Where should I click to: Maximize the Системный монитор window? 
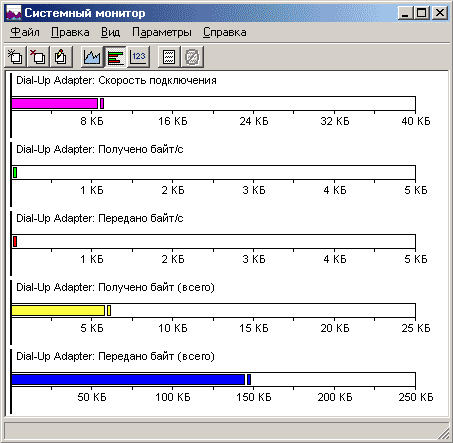coord(422,13)
